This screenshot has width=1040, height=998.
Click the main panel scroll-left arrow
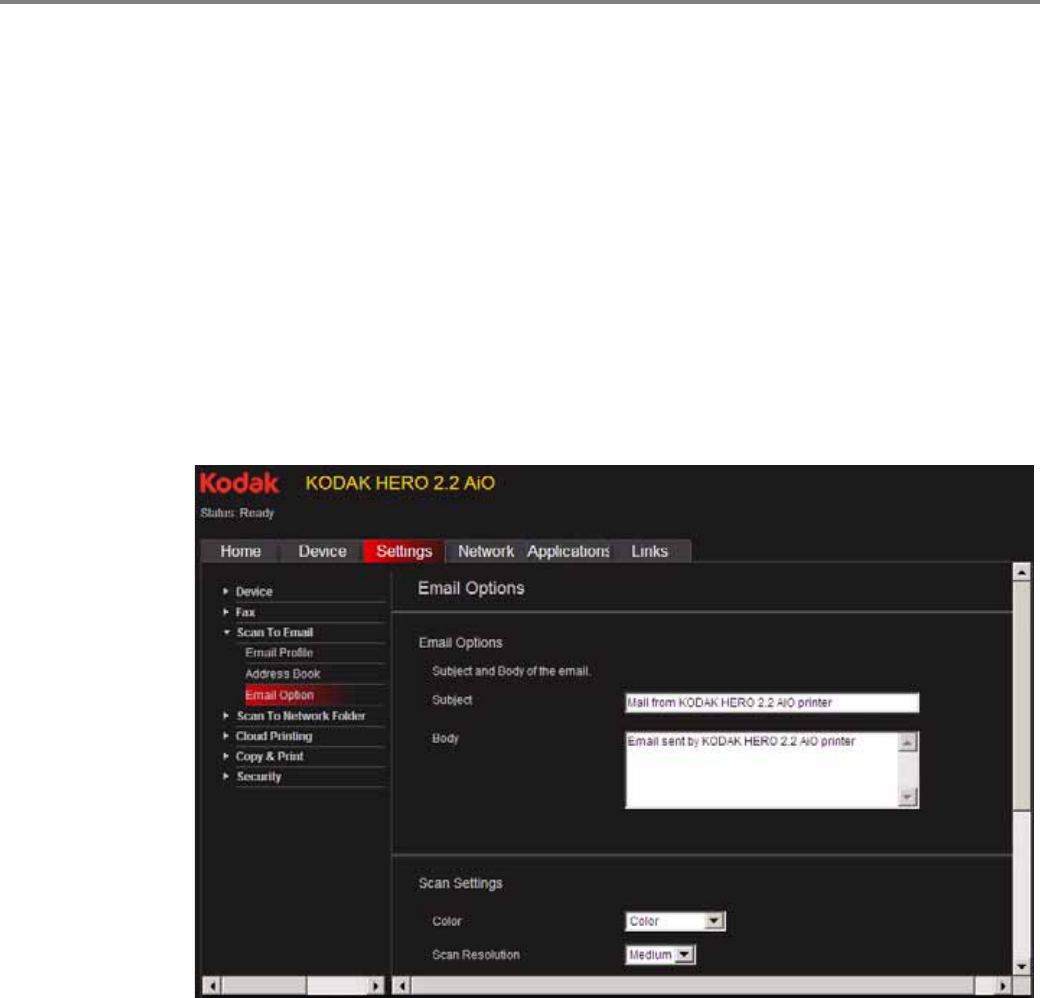(x=402, y=985)
